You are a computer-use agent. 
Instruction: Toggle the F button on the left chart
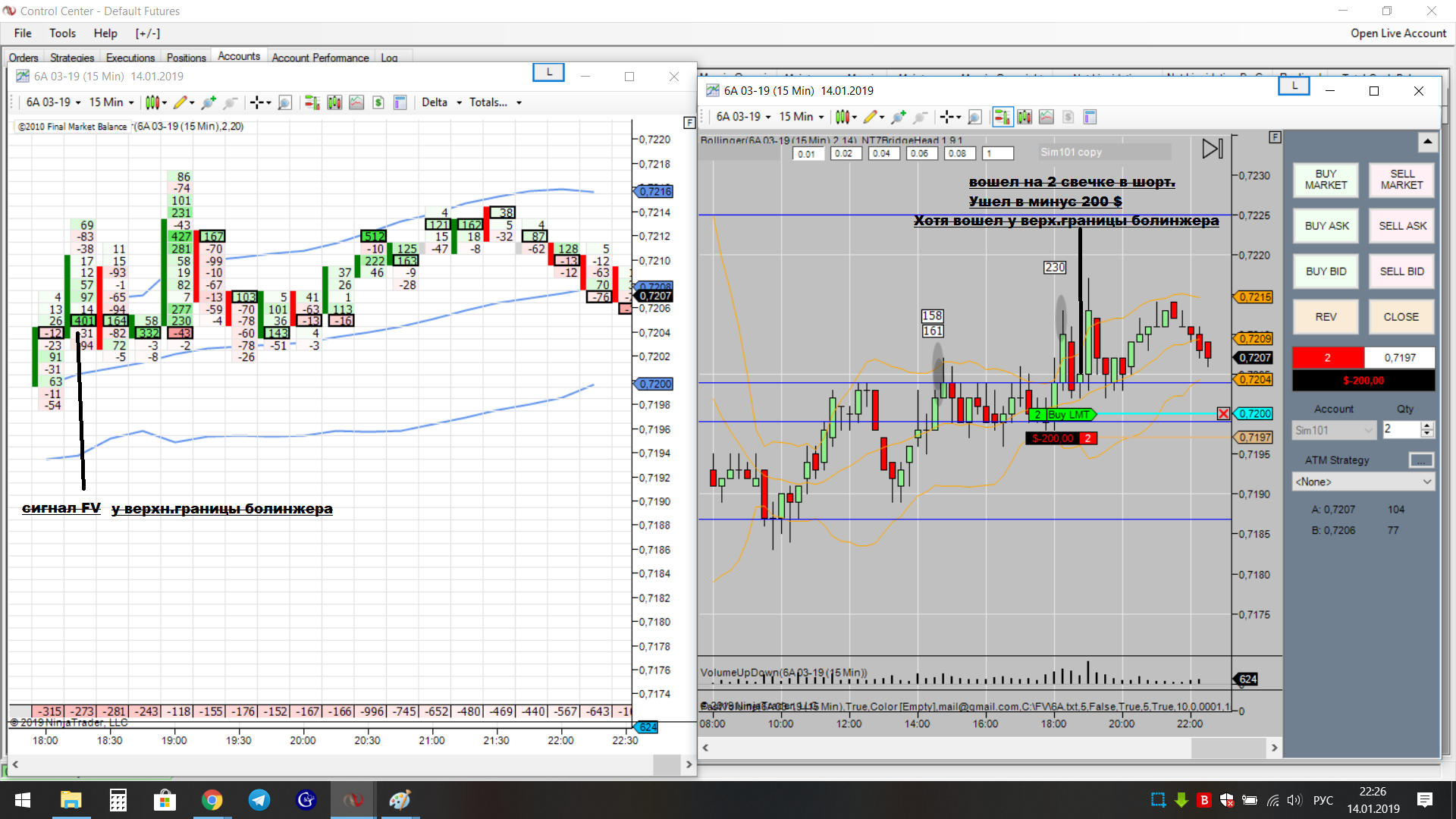(x=689, y=122)
